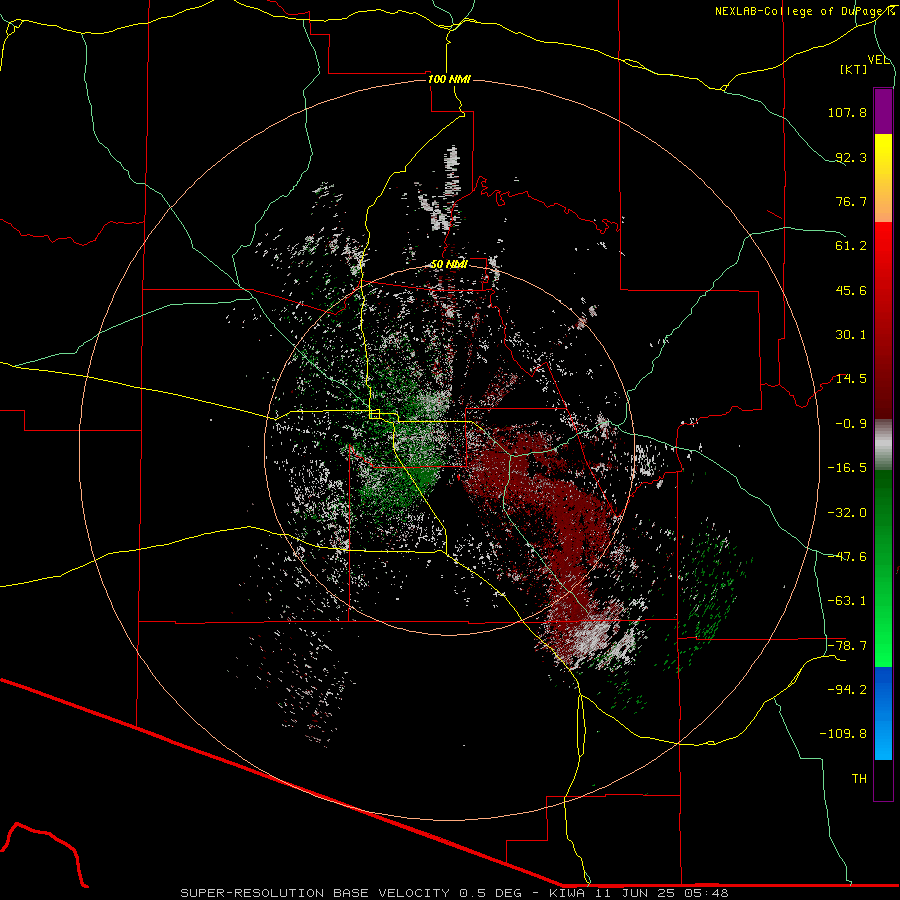The image size is (900, 900).
Task: Click the VEL legend title
Action: [x=878, y=60]
